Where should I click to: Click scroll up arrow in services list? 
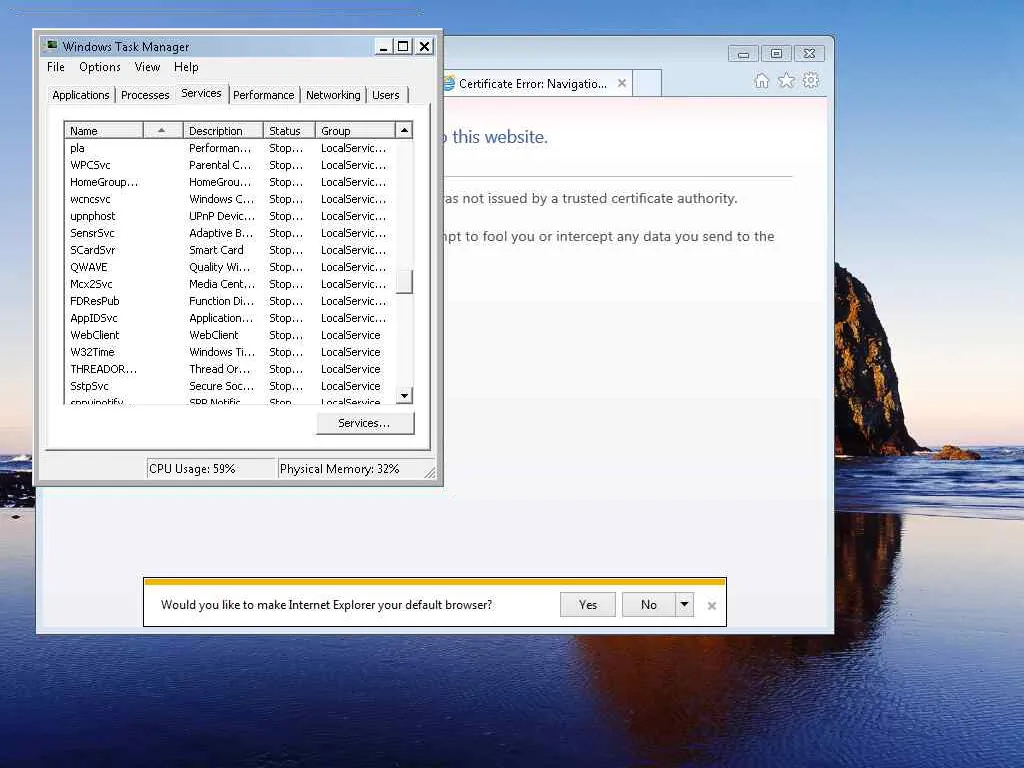404,130
